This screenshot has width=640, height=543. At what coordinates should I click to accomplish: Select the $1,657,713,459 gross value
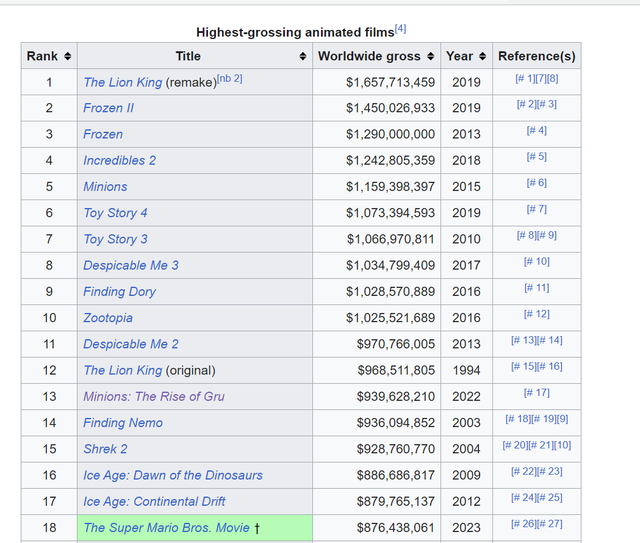390,82
